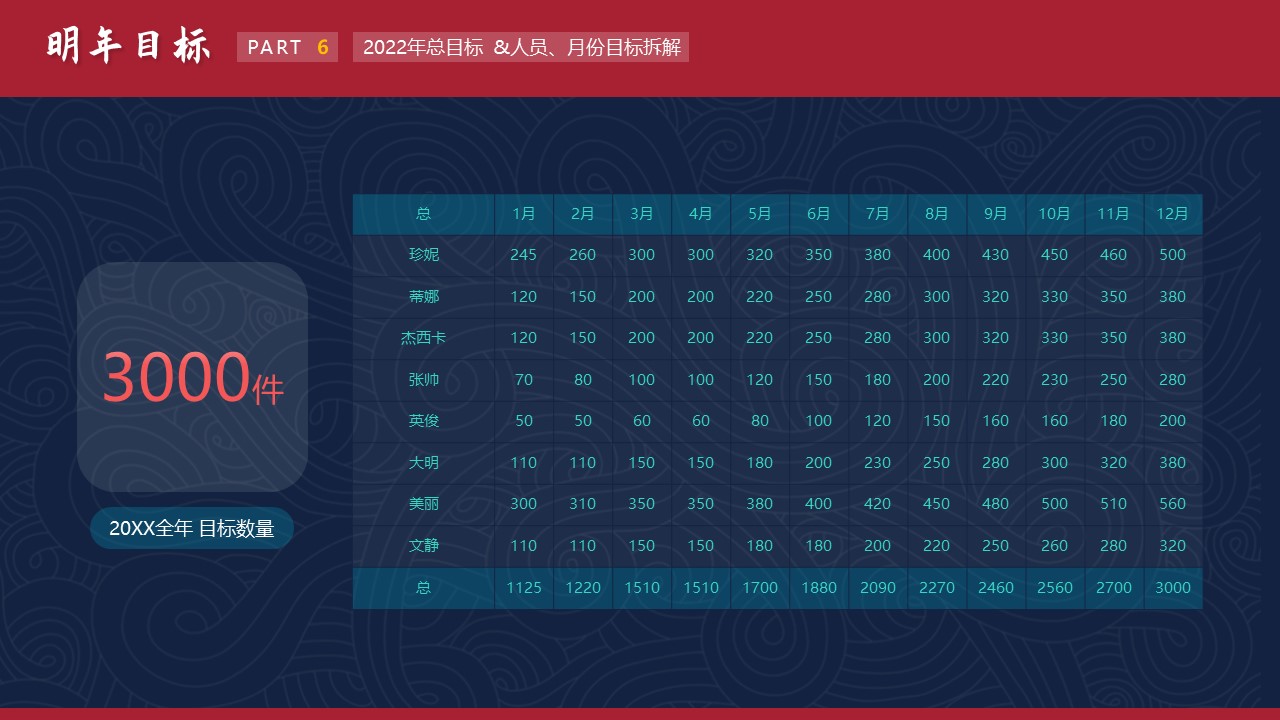Select 美丽's 12月 value 560
The width and height of the screenshot is (1280, 720).
pyautogui.click(x=1173, y=503)
